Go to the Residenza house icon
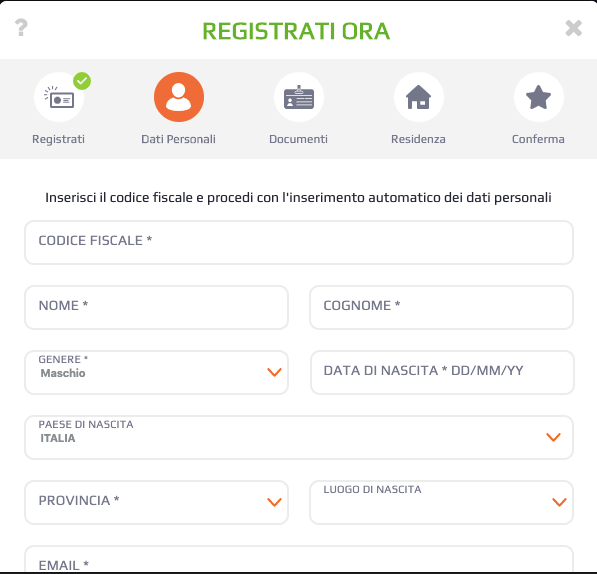This screenshot has height=574, width=597. [419, 97]
